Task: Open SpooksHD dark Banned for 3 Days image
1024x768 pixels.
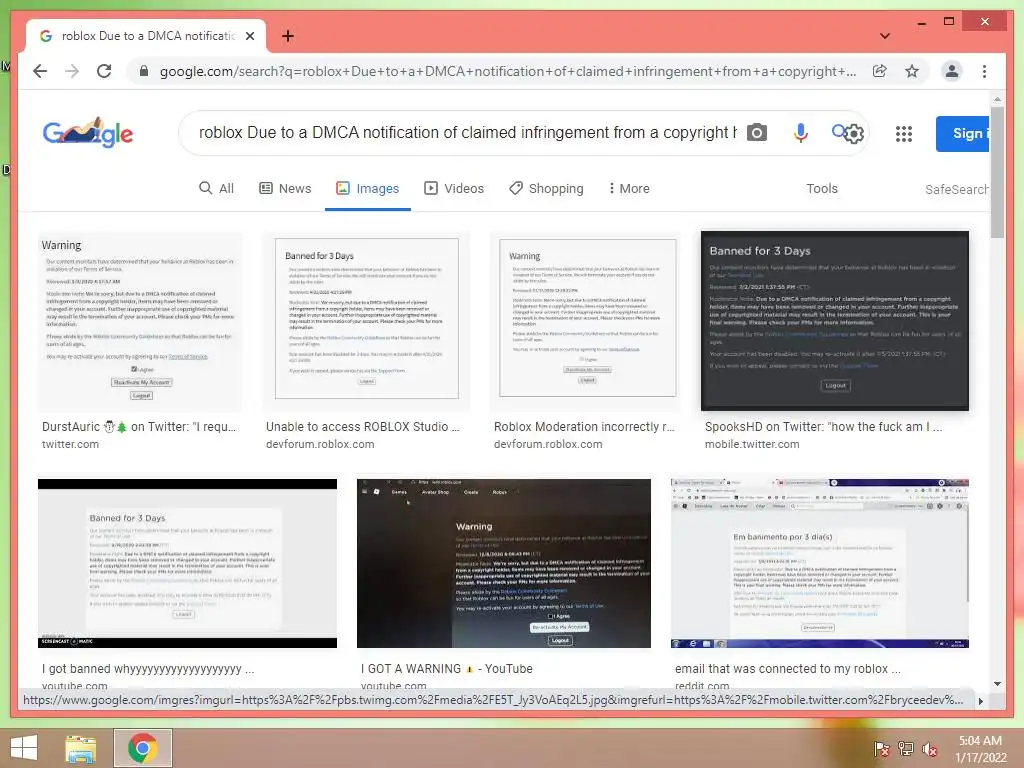Action: point(835,321)
